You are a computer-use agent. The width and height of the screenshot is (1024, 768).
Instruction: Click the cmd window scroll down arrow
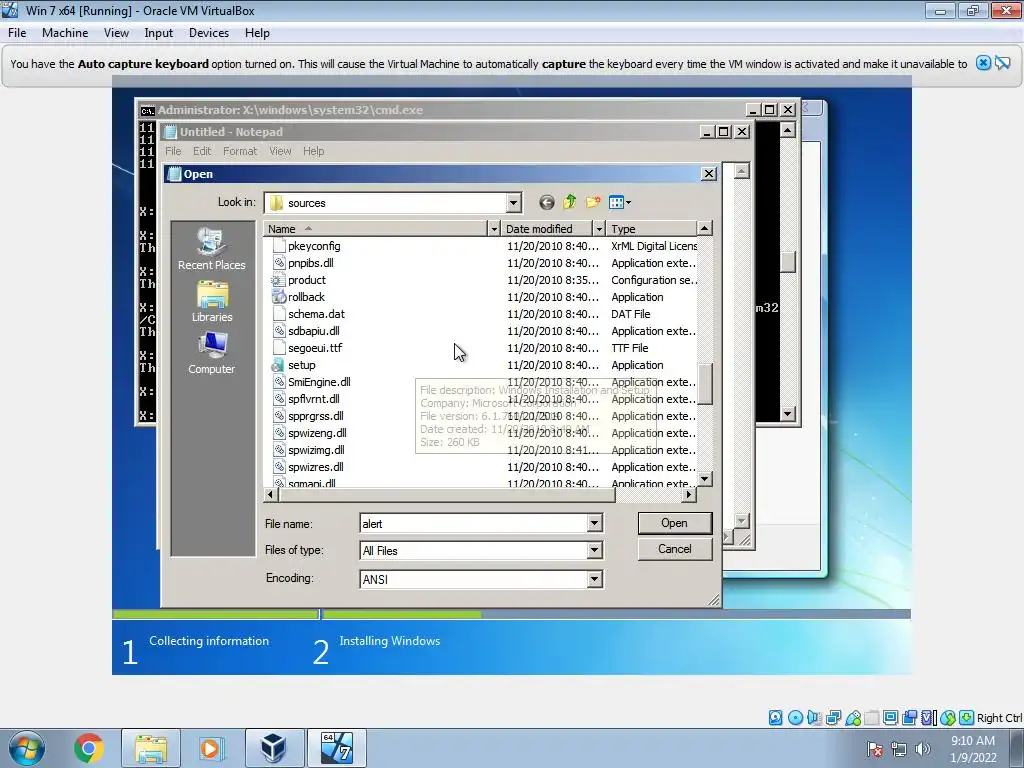click(x=788, y=413)
